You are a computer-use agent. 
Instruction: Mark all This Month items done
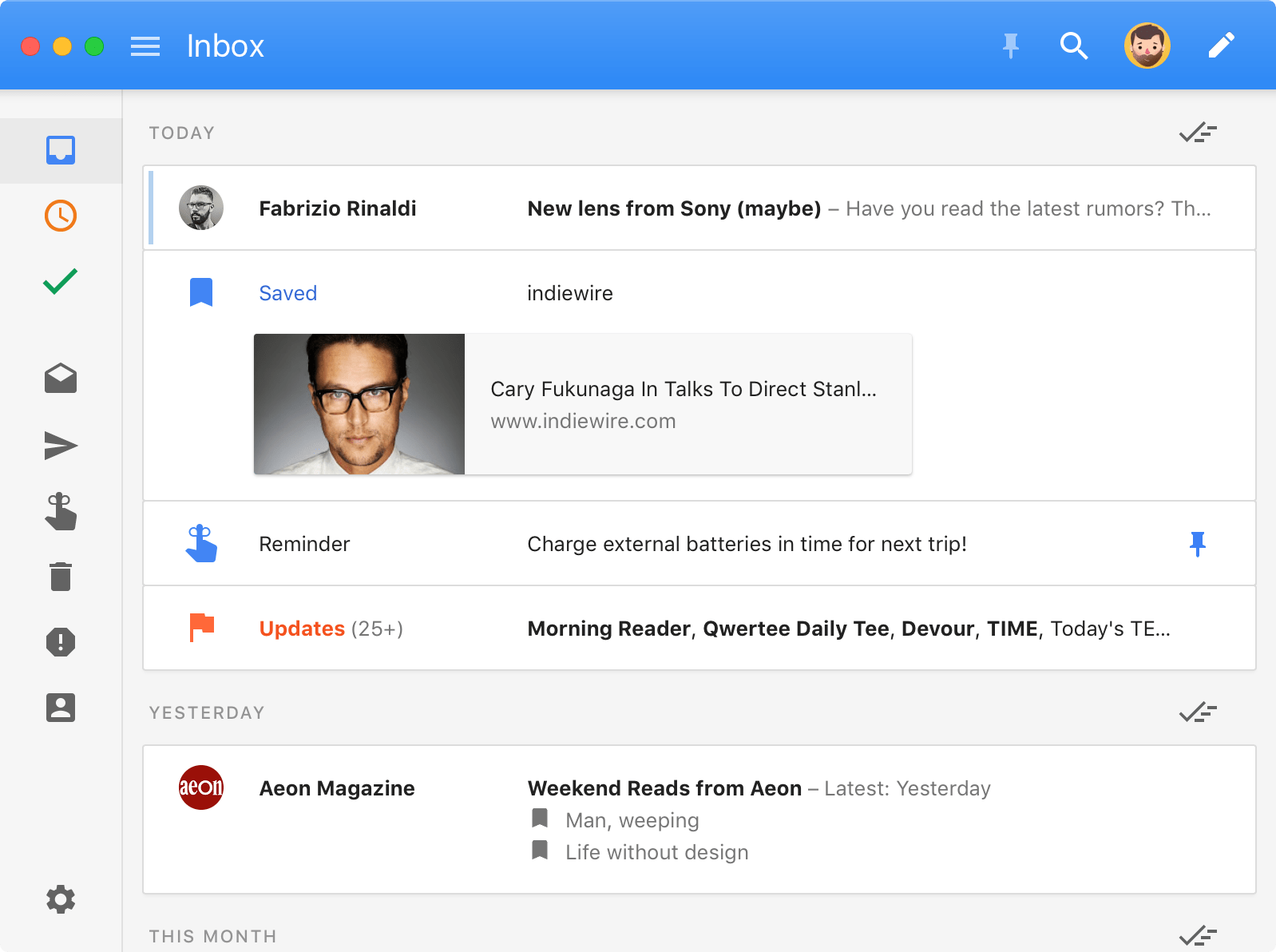(x=1198, y=936)
